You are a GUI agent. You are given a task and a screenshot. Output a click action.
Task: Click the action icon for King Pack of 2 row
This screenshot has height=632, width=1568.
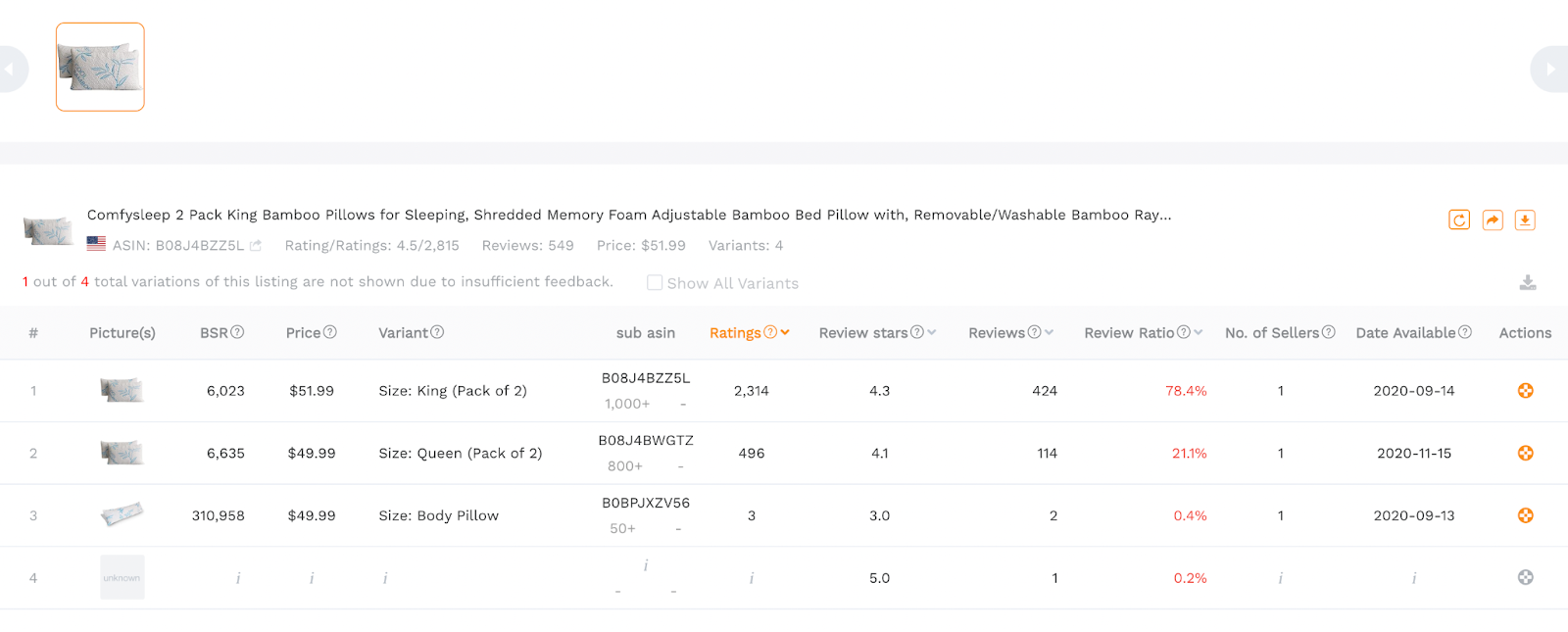coord(1526,391)
